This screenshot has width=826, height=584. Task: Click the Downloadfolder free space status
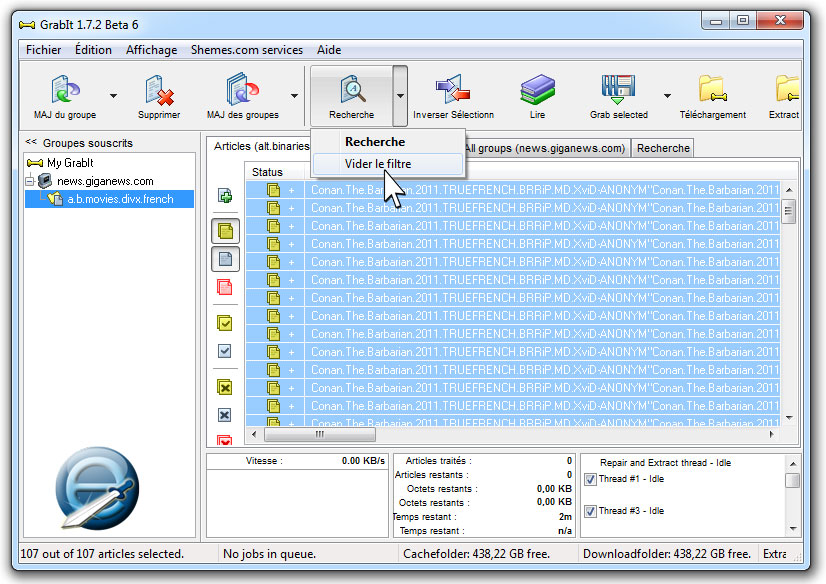(x=666, y=554)
